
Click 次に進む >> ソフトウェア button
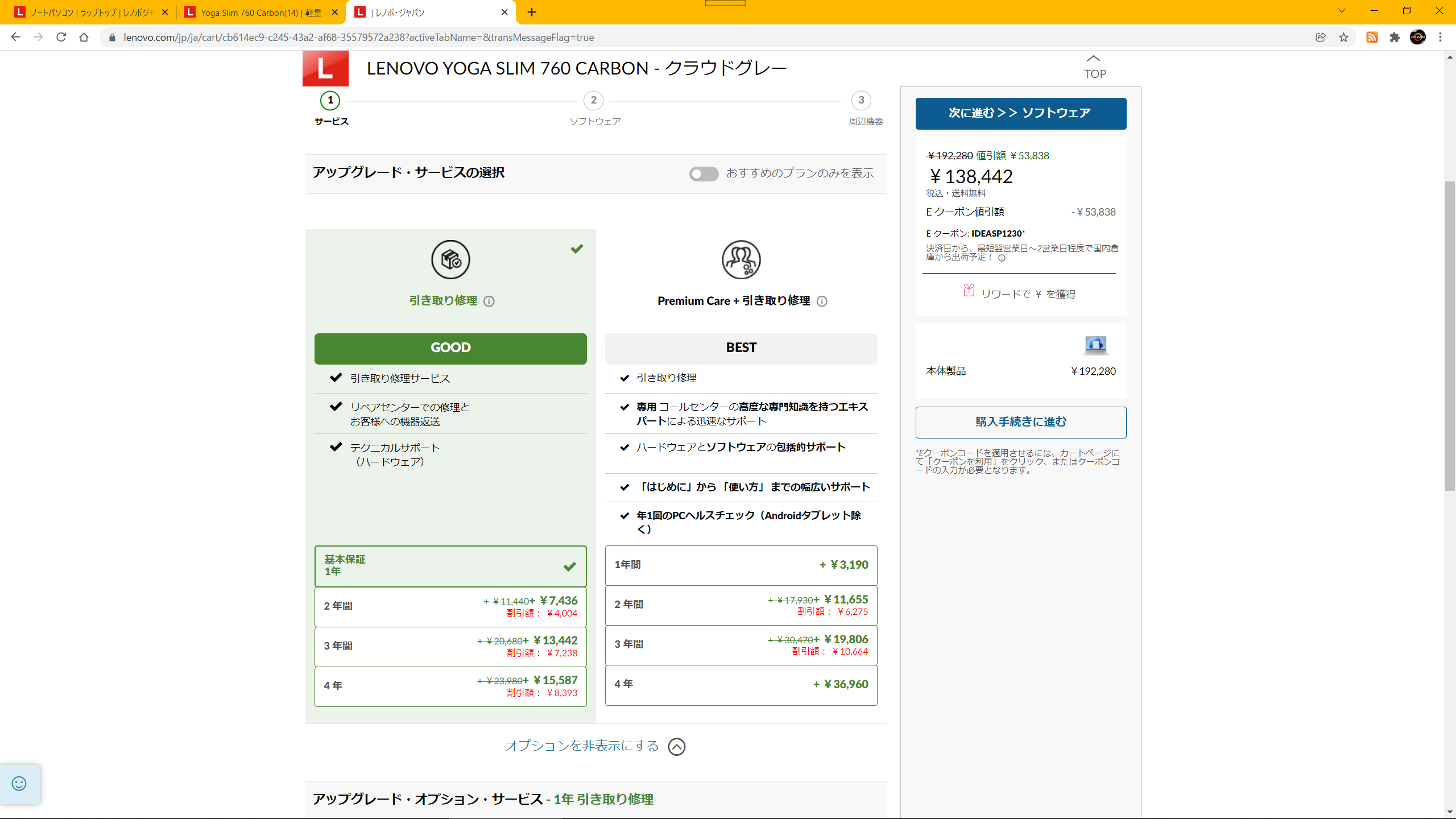pos(1020,113)
